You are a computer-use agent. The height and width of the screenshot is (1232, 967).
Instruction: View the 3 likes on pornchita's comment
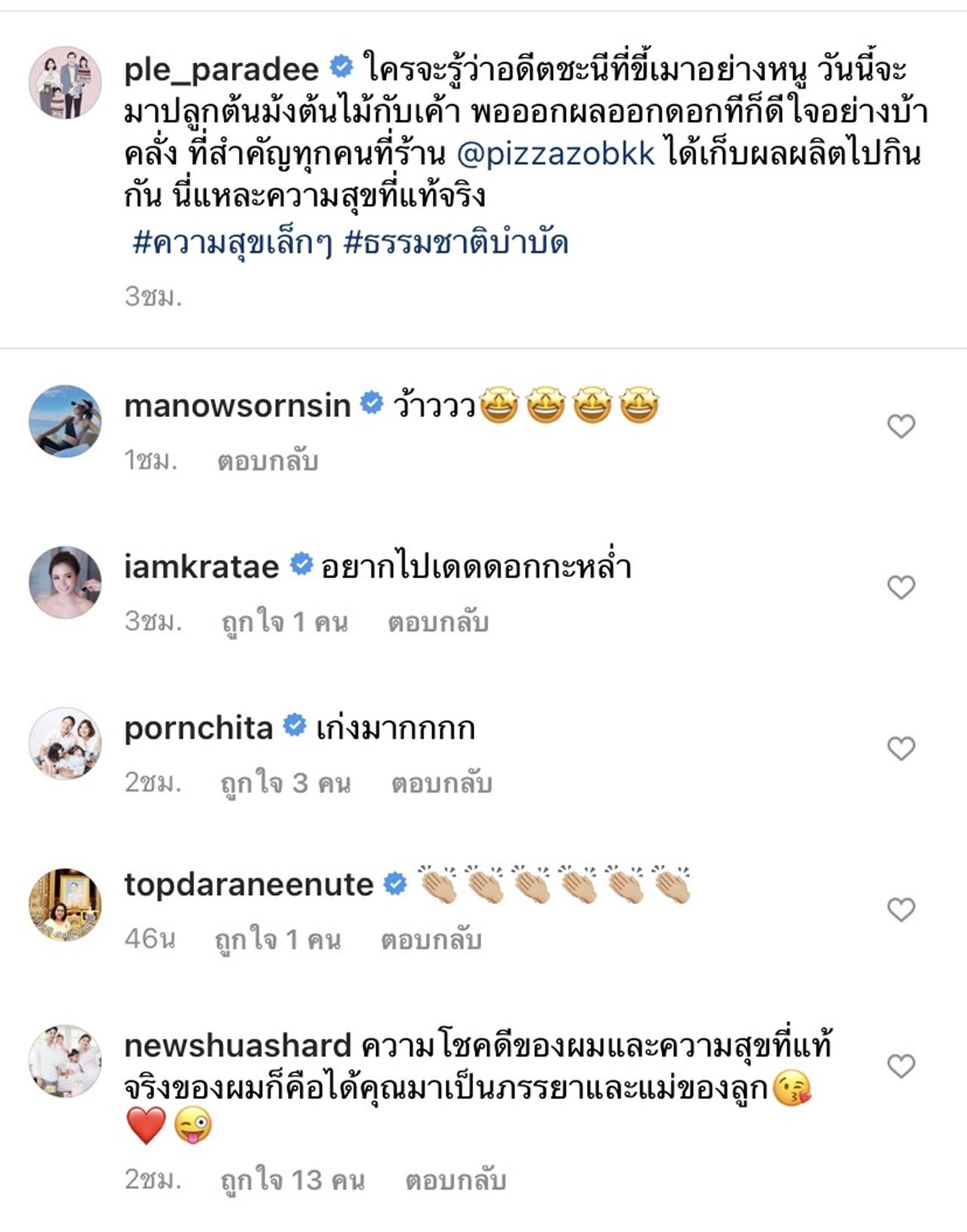tap(286, 783)
